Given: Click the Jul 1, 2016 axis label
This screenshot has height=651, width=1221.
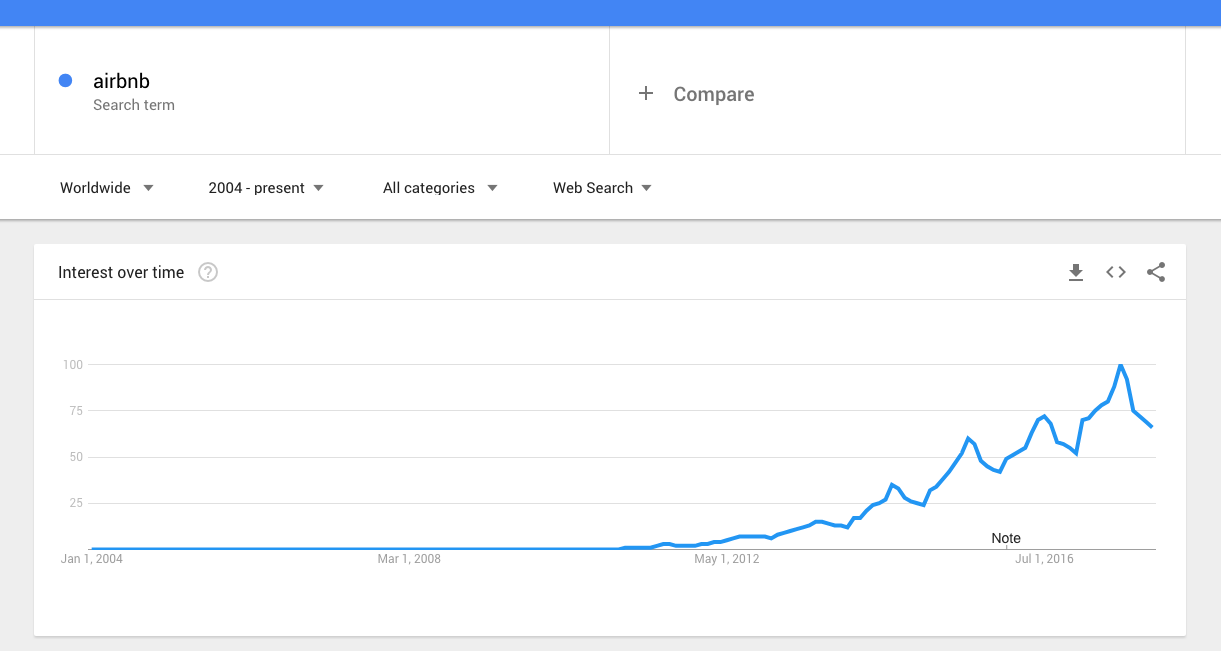Looking at the screenshot, I should pyautogui.click(x=1044, y=559).
